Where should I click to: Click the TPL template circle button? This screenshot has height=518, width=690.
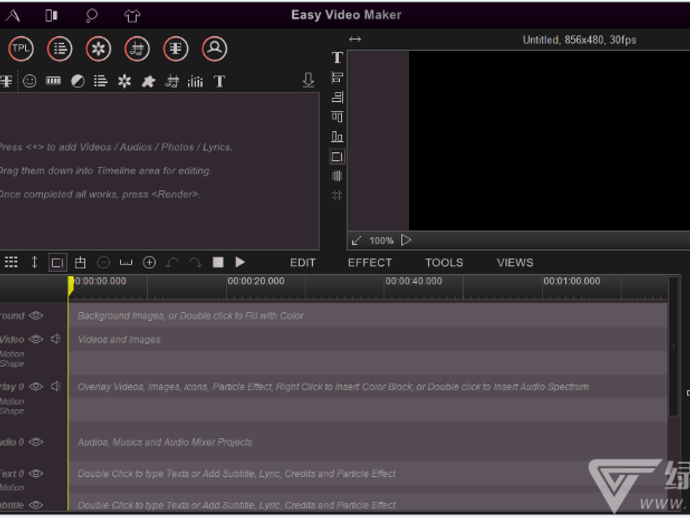(x=21, y=48)
